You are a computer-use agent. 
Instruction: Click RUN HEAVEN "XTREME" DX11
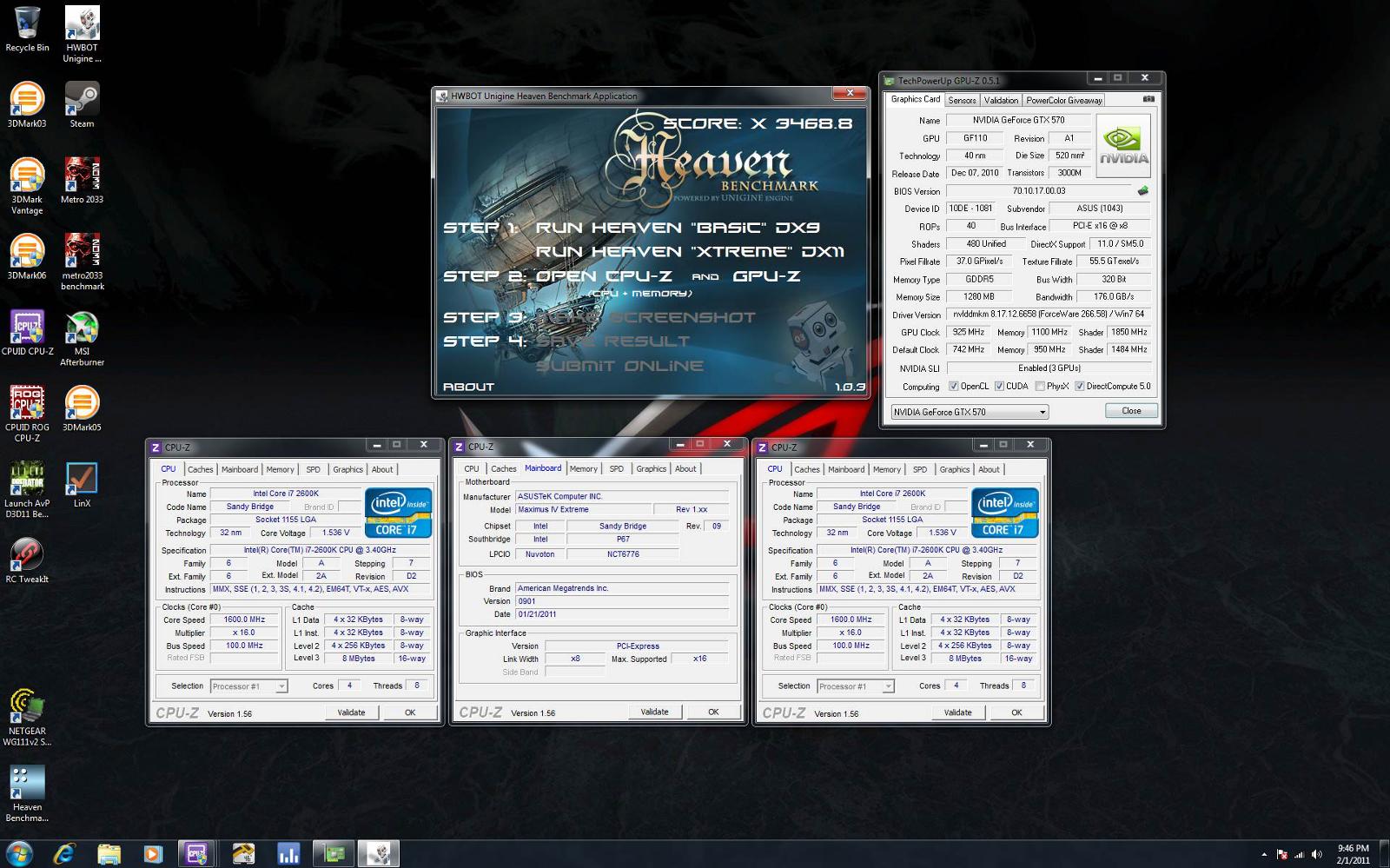(x=690, y=252)
